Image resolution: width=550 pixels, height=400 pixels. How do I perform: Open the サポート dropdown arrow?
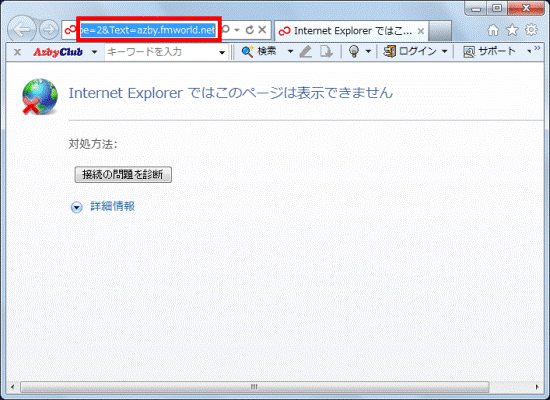(529, 52)
